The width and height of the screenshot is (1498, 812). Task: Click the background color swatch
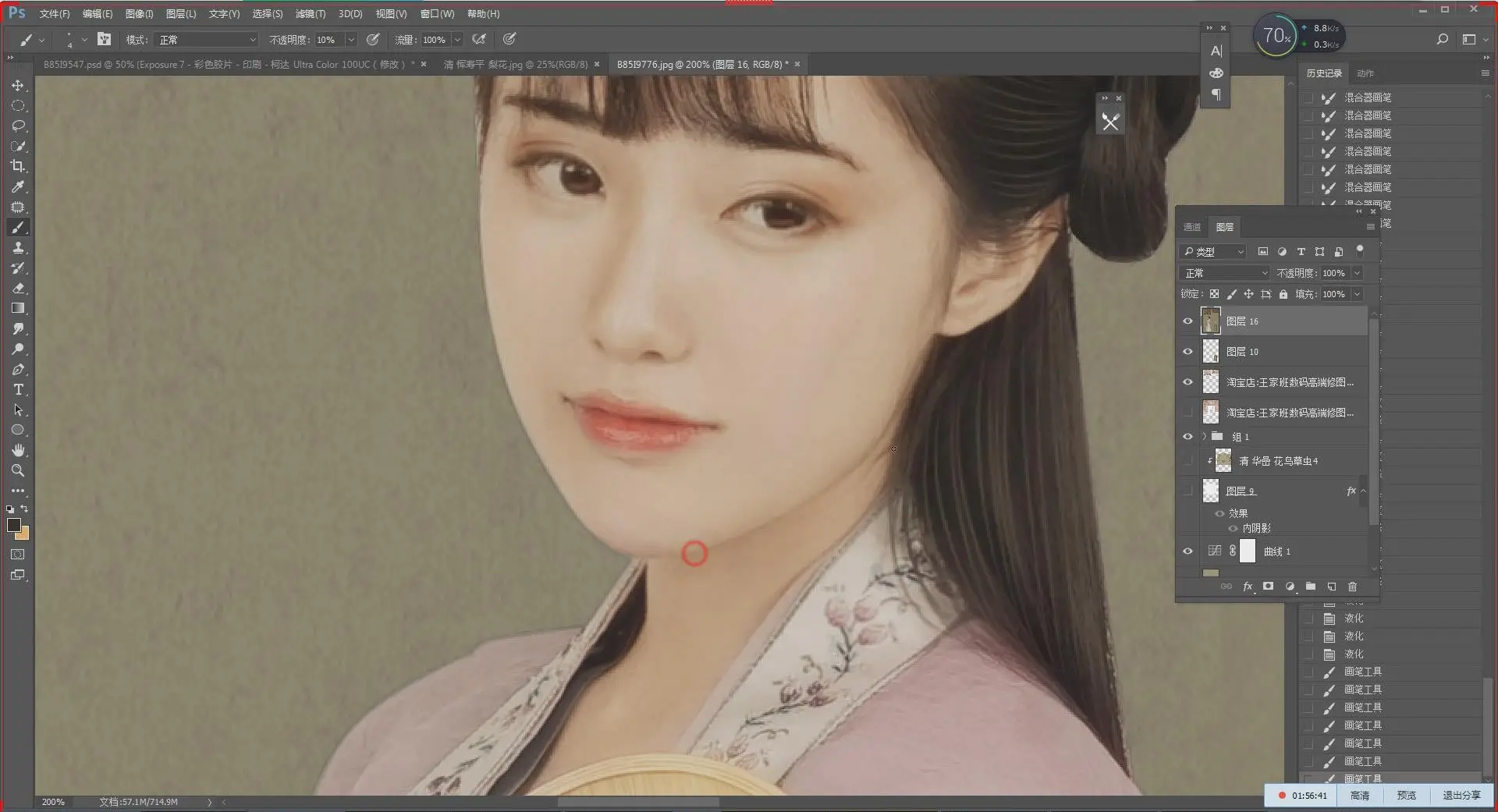23,534
